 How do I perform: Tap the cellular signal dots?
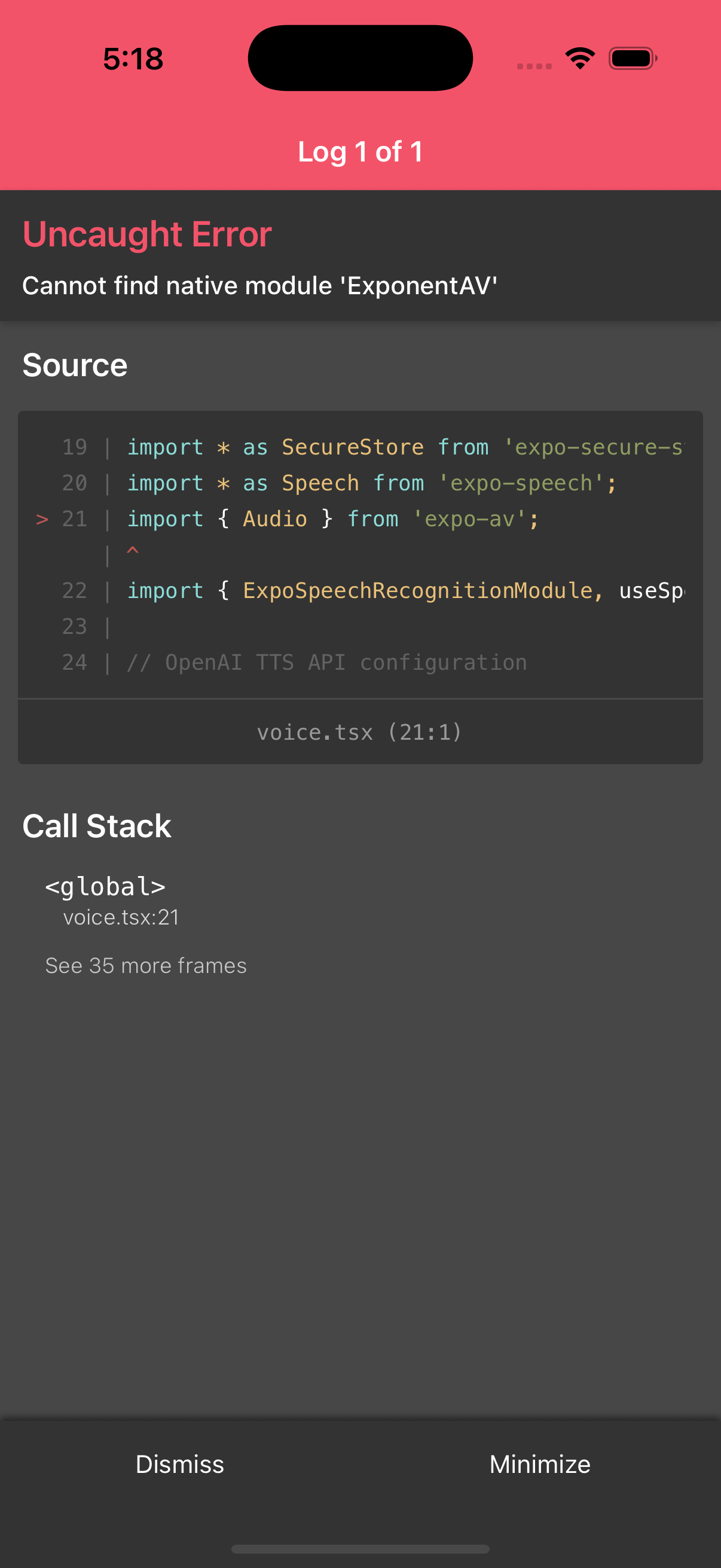(534, 66)
